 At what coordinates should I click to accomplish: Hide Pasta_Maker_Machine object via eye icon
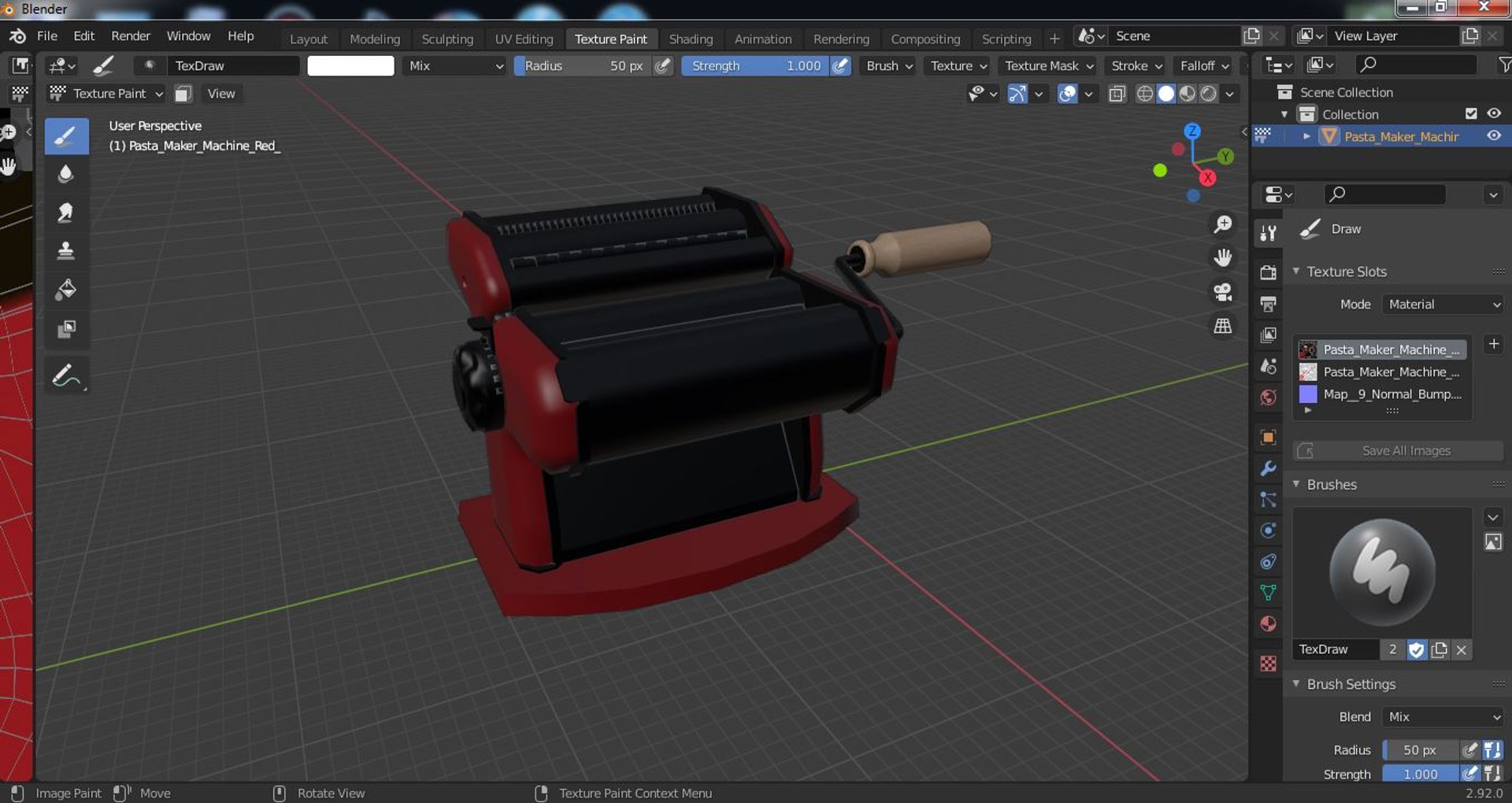click(1494, 135)
